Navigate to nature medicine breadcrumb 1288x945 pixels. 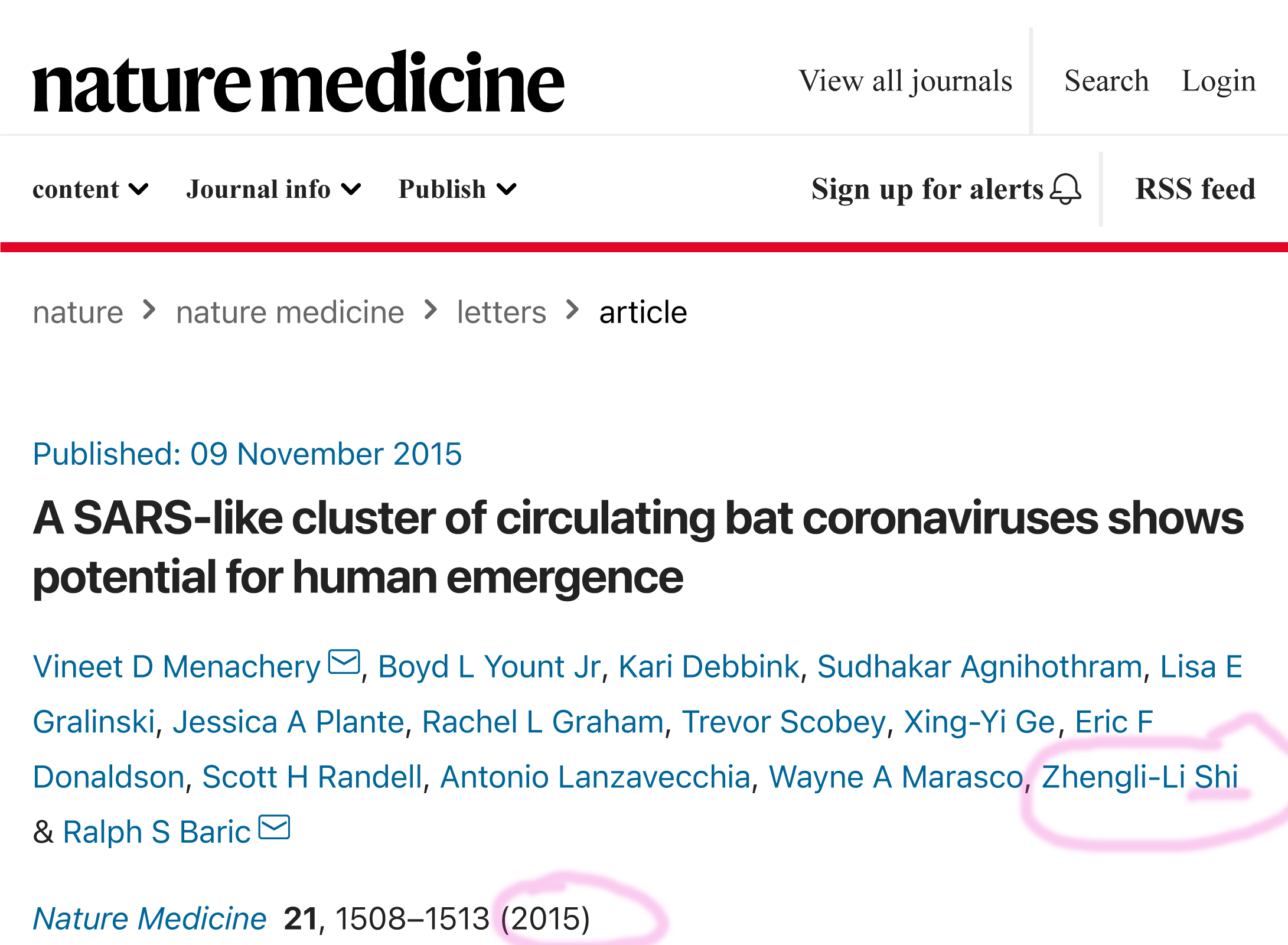pyautogui.click(x=290, y=312)
